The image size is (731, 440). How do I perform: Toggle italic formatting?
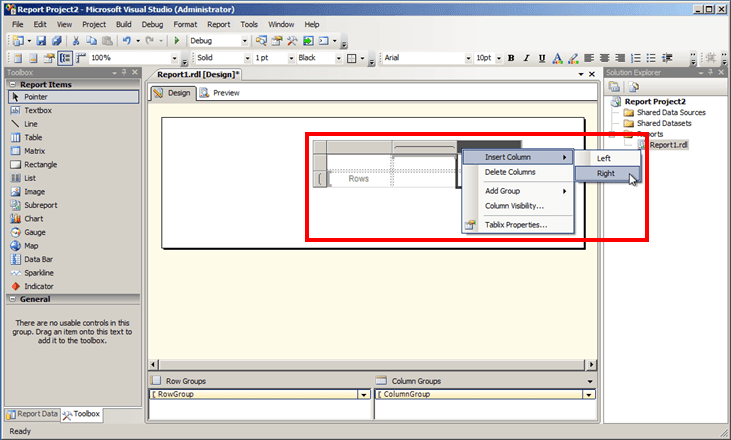526,58
